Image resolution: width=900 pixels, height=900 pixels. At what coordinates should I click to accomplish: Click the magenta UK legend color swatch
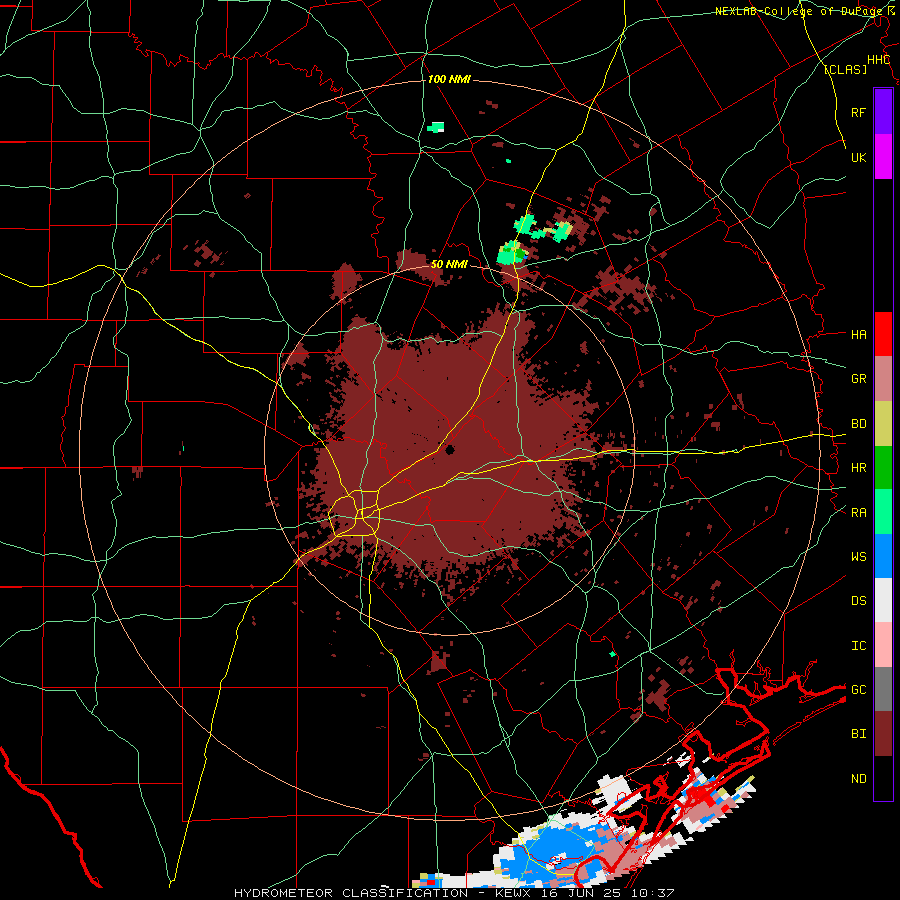coord(883,157)
